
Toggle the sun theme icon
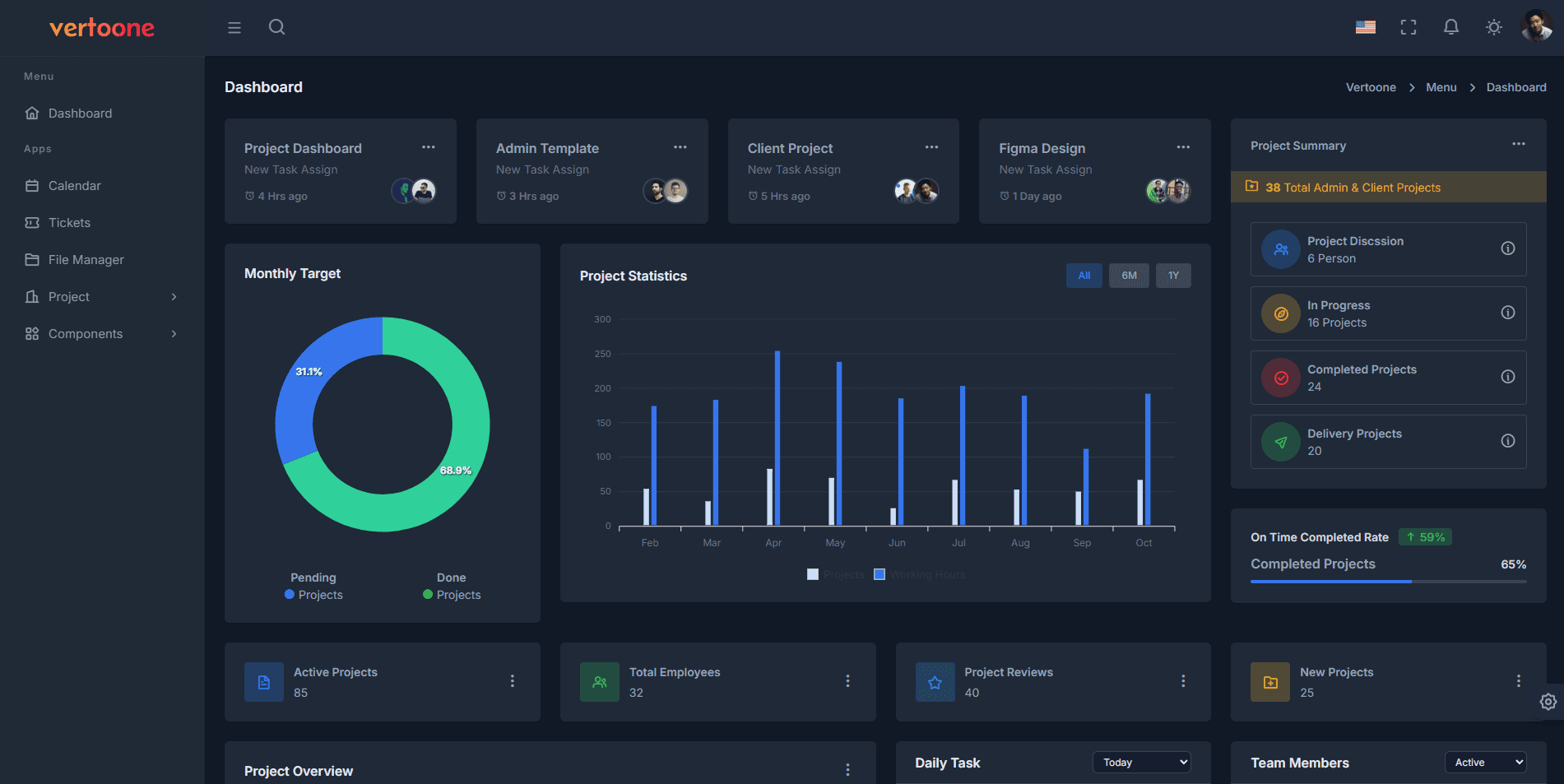pyautogui.click(x=1493, y=27)
